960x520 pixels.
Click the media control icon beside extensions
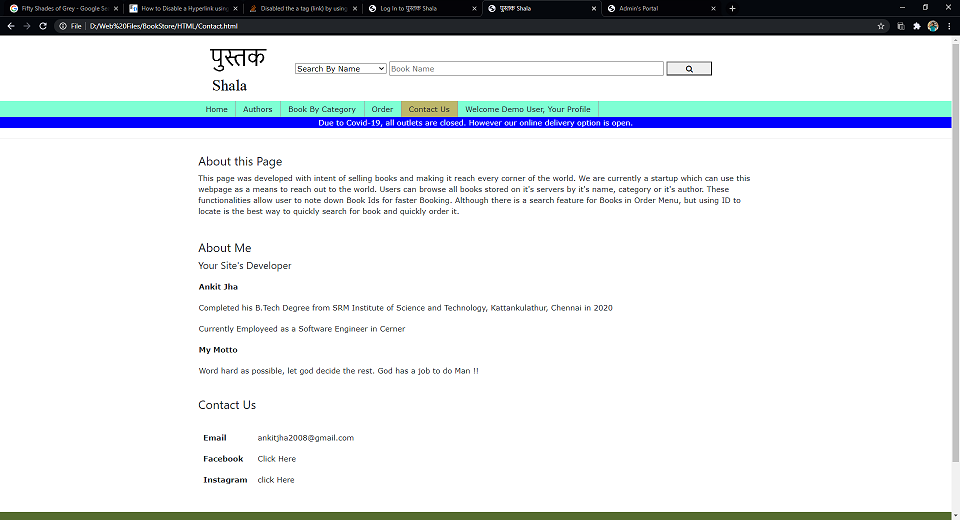click(x=901, y=26)
